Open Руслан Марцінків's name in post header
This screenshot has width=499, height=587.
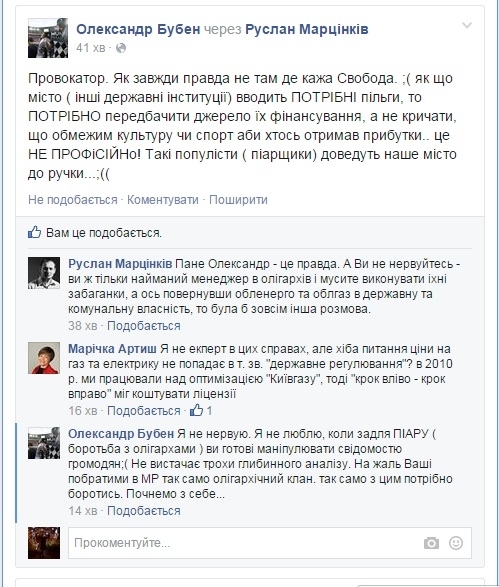(x=307, y=29)
